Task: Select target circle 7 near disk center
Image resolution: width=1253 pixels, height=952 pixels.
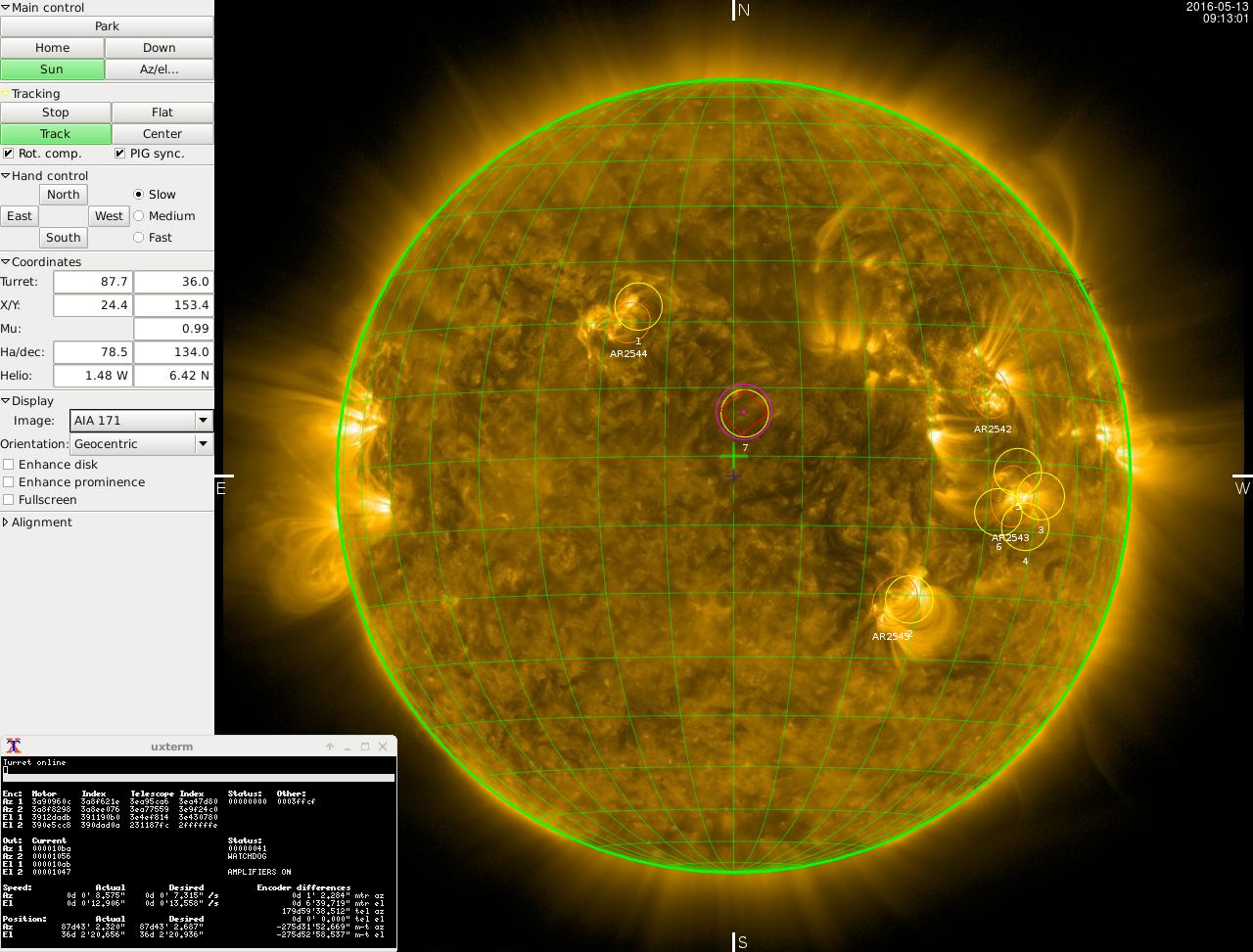Action: click(744, 412)
